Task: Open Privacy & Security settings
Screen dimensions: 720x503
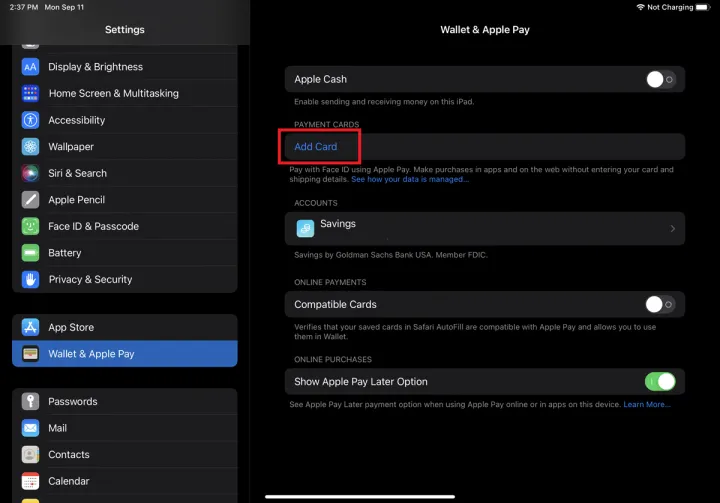Action: (90, 279)
